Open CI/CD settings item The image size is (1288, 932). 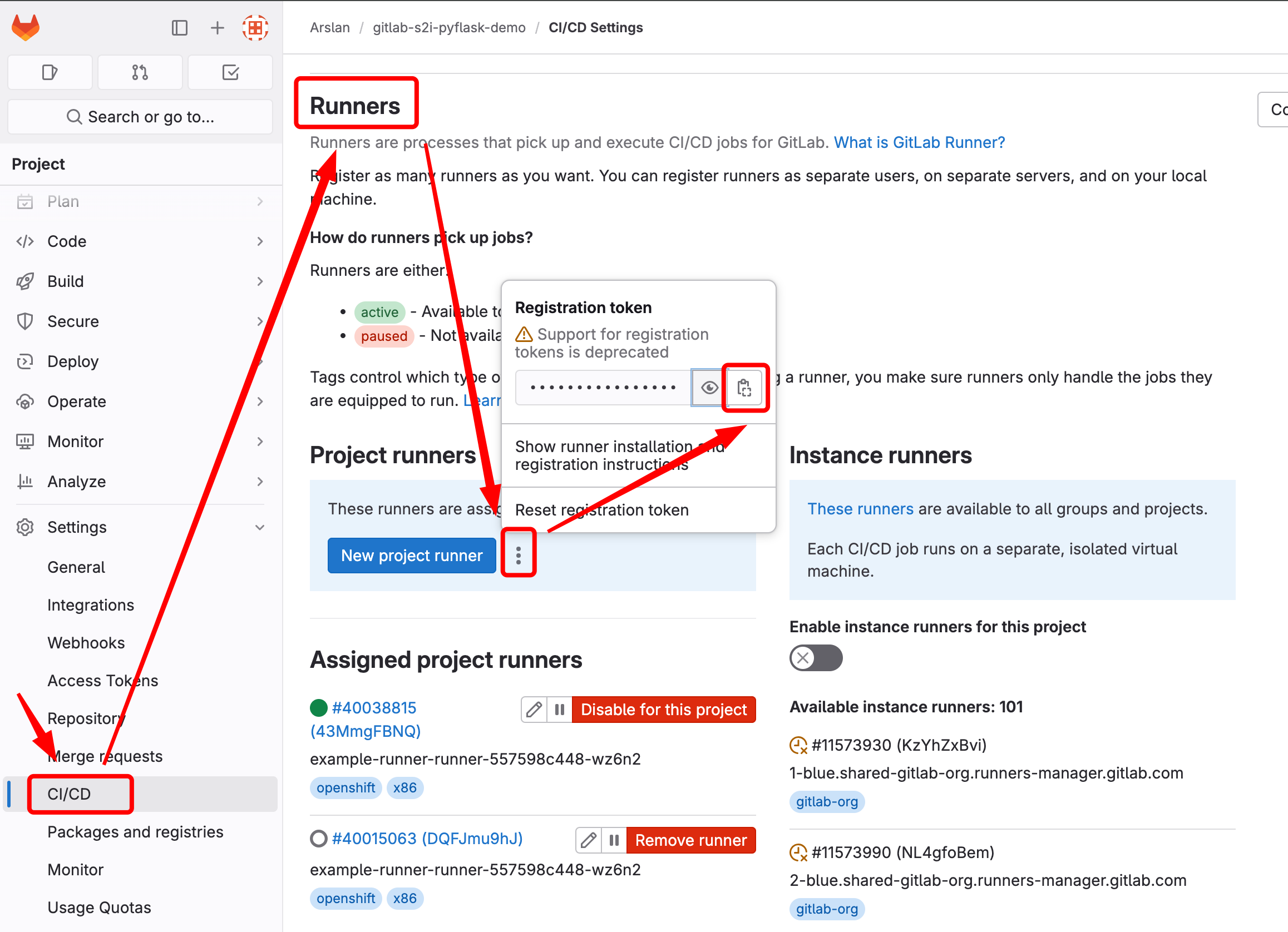point(140,794)
